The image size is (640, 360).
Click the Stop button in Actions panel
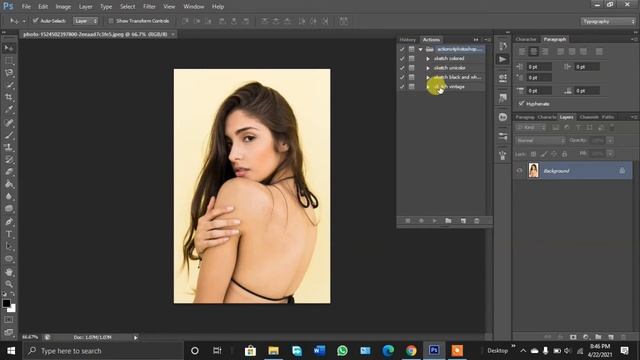point(407,221)
